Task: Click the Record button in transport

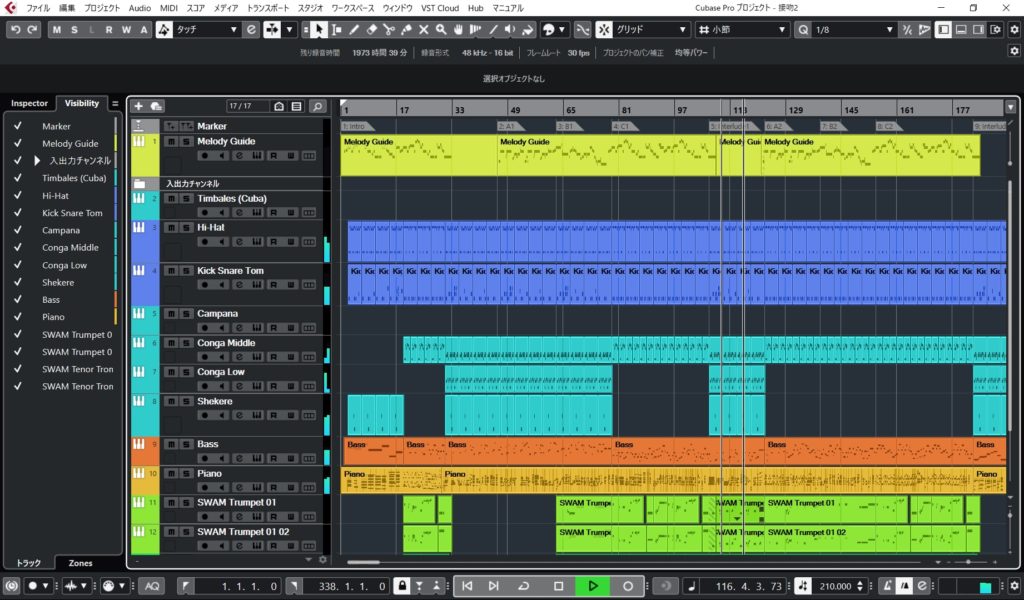Action: tap(628, 586)
